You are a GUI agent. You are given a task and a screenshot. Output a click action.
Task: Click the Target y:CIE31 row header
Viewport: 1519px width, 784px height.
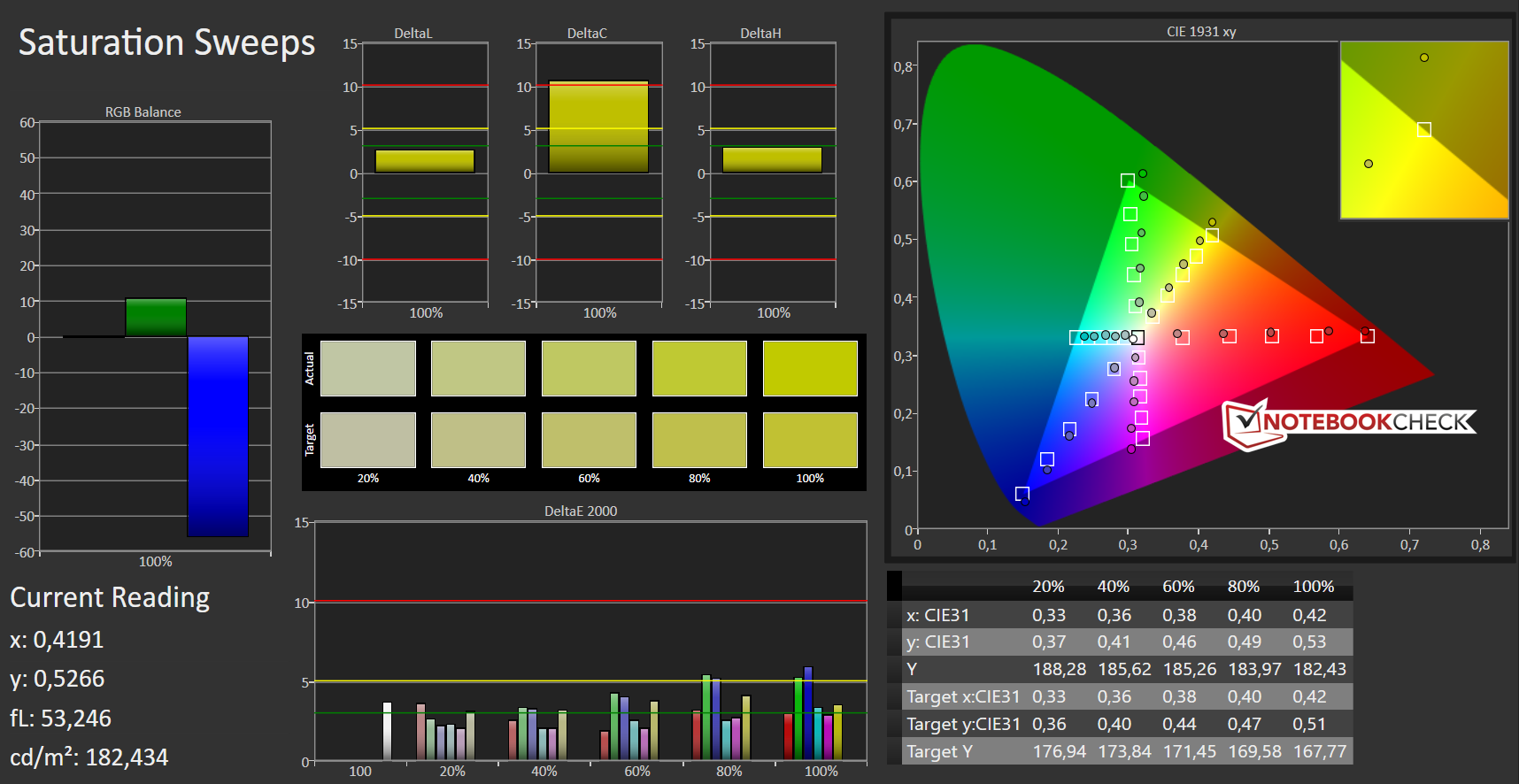963,725
